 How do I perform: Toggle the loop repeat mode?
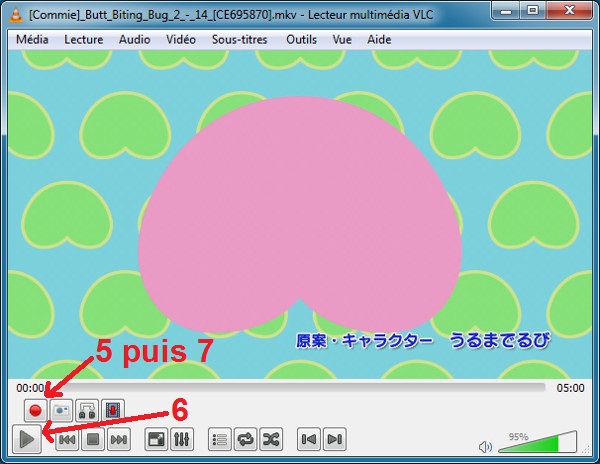click(x=246, y=439)
